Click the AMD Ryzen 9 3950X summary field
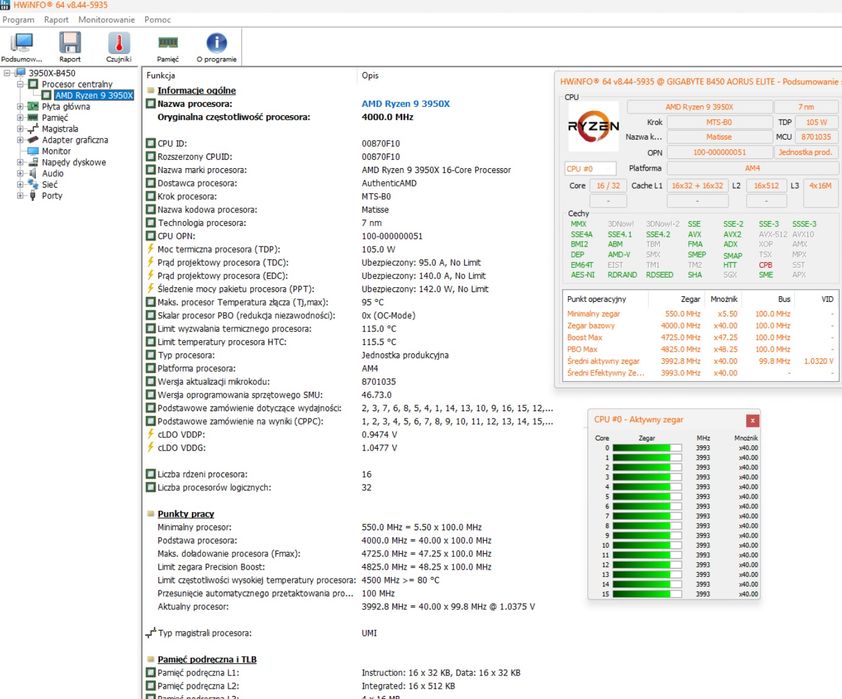842x699 pixels. tap(699, 107)
